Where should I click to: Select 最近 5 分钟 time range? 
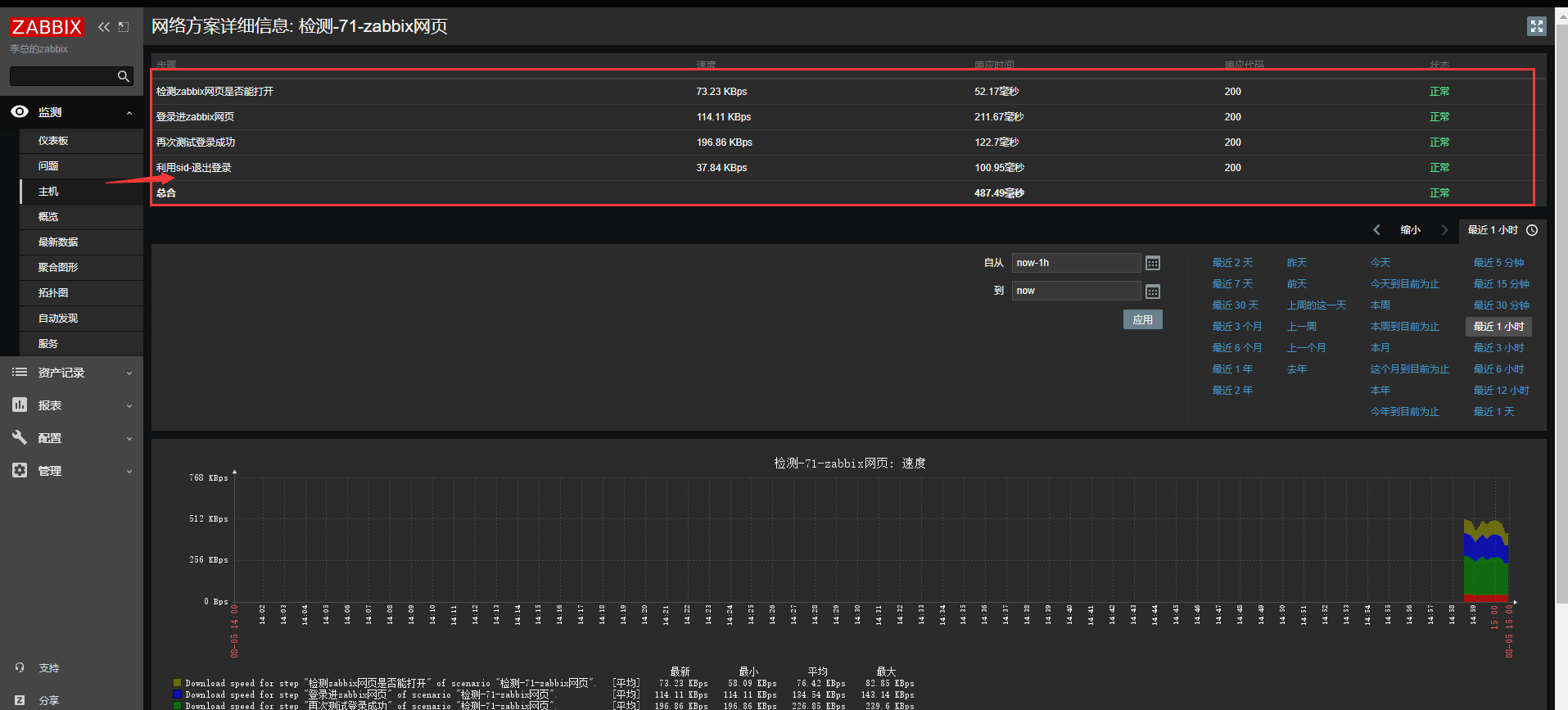point(1498,263)
